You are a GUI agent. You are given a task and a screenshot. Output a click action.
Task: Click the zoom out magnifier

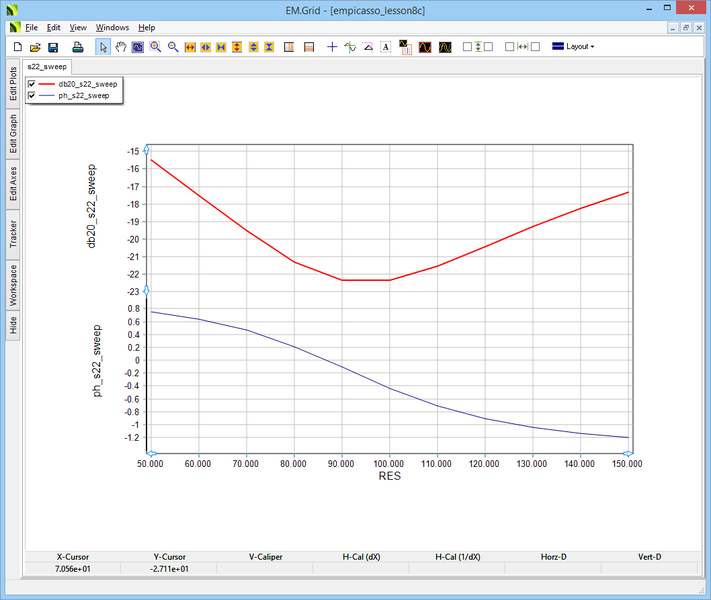172,47
